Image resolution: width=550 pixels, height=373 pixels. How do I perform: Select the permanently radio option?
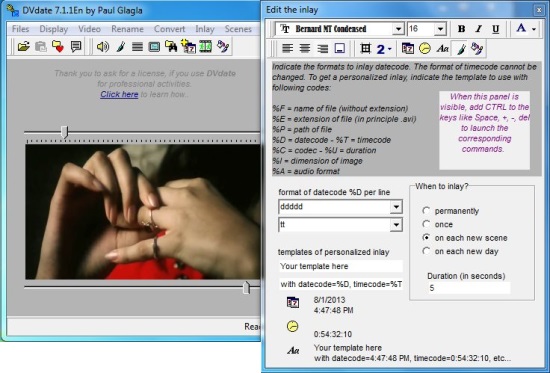coord(426,211)
